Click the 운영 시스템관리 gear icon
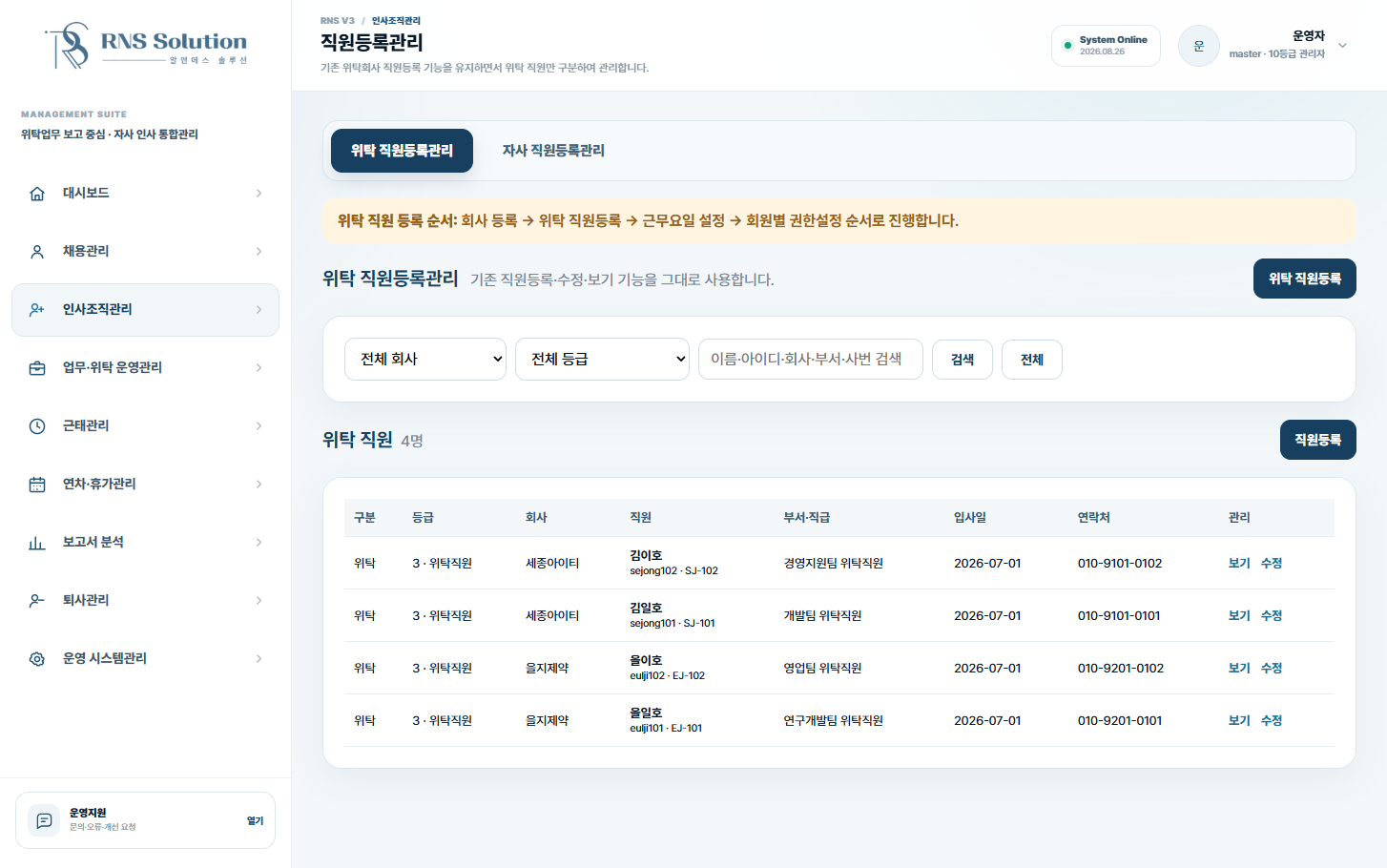1387x868 pixels. [x=37, y=659]
